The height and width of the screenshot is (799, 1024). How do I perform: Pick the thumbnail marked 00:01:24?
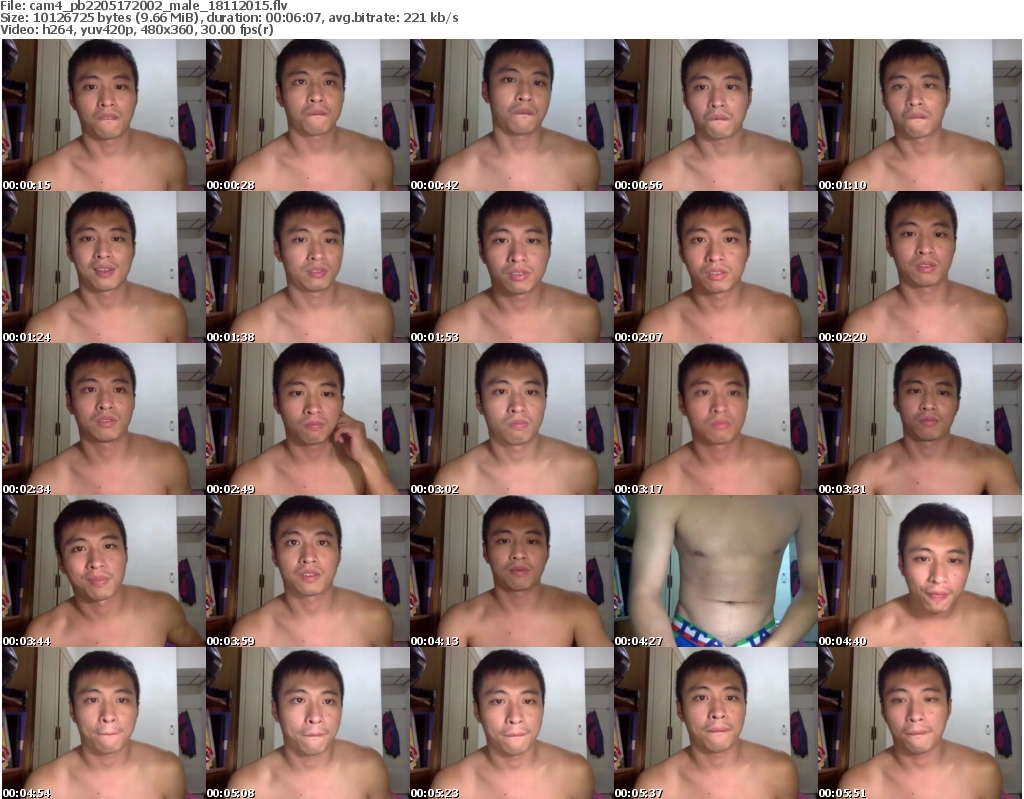click(104, 267)
